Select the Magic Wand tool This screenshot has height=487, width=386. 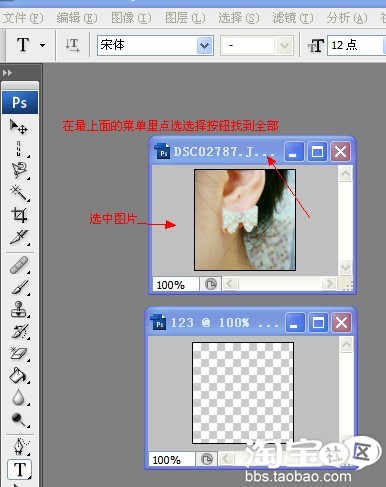point(19,193)
